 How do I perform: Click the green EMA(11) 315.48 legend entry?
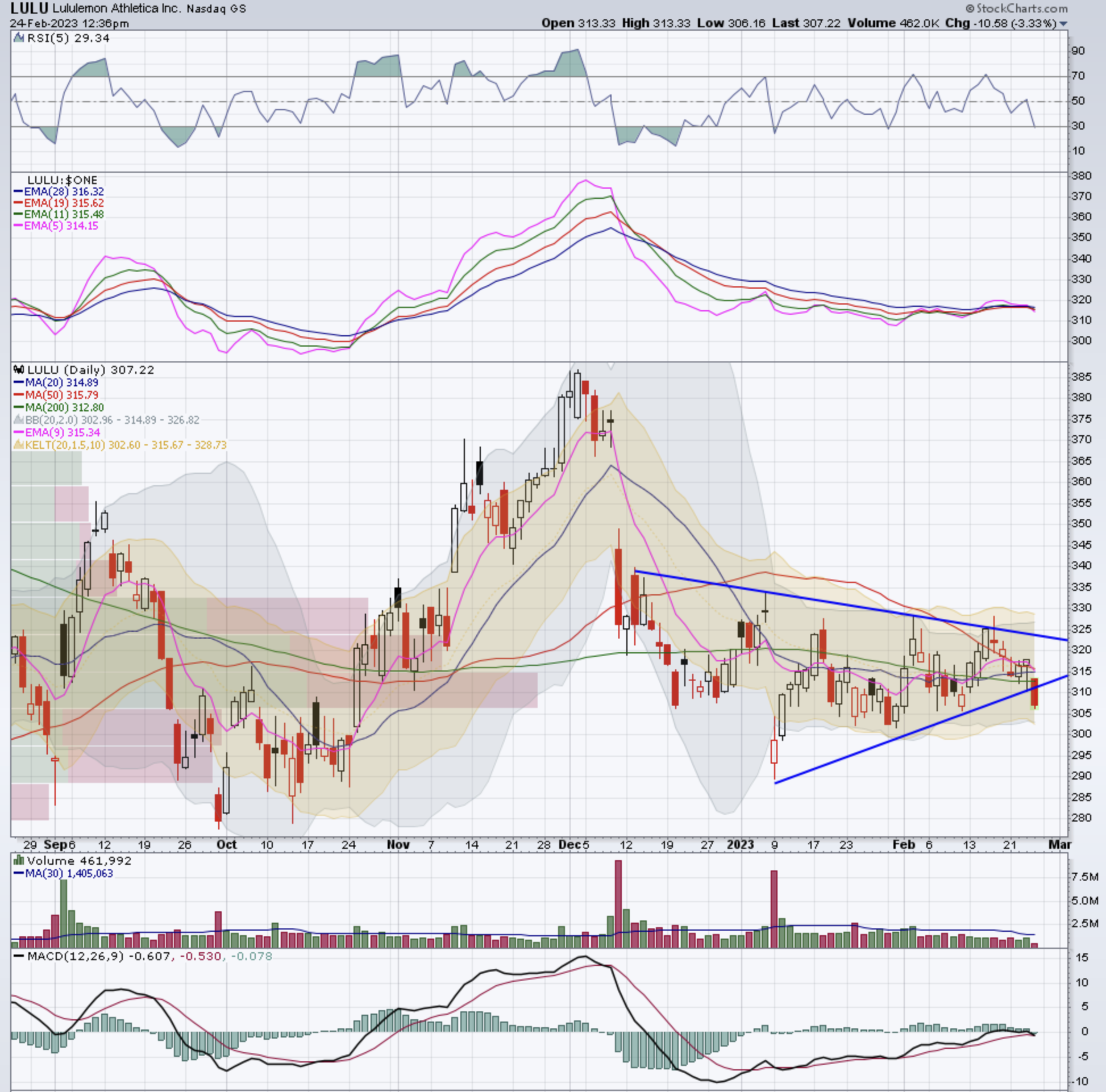(59, 215)
